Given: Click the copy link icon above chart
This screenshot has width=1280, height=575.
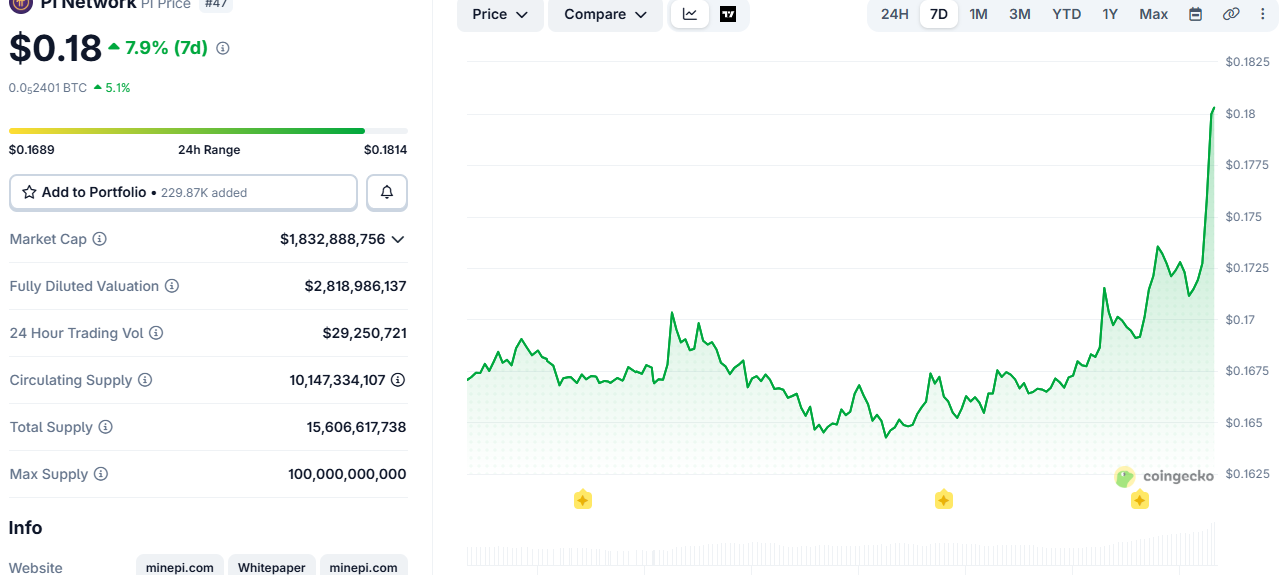Looking at the screenshot, I should click(1231, 14).
